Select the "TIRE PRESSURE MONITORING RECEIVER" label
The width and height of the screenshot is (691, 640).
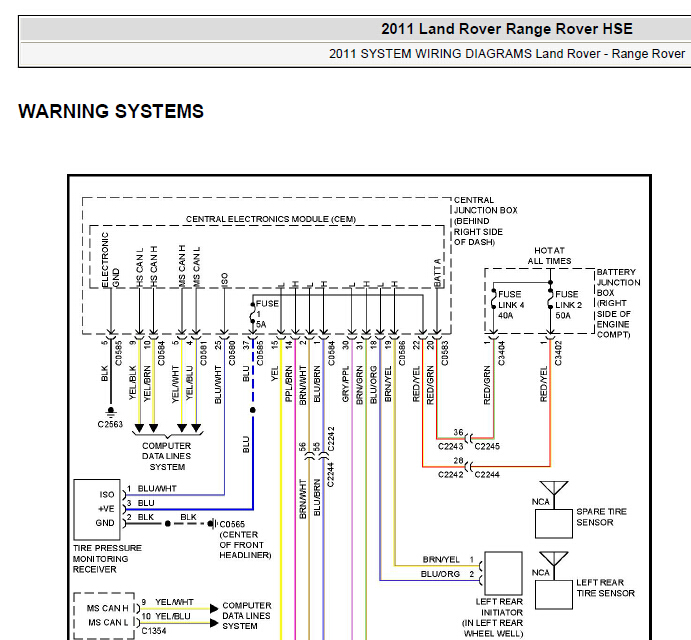point(107,559)
